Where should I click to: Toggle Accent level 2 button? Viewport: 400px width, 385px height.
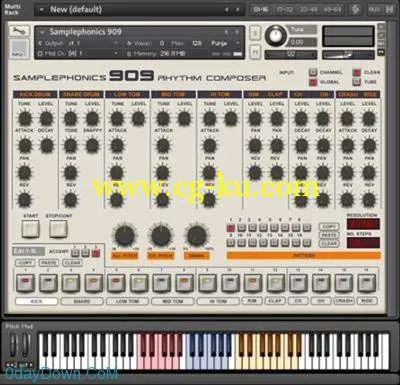click(x=85, y=253)
